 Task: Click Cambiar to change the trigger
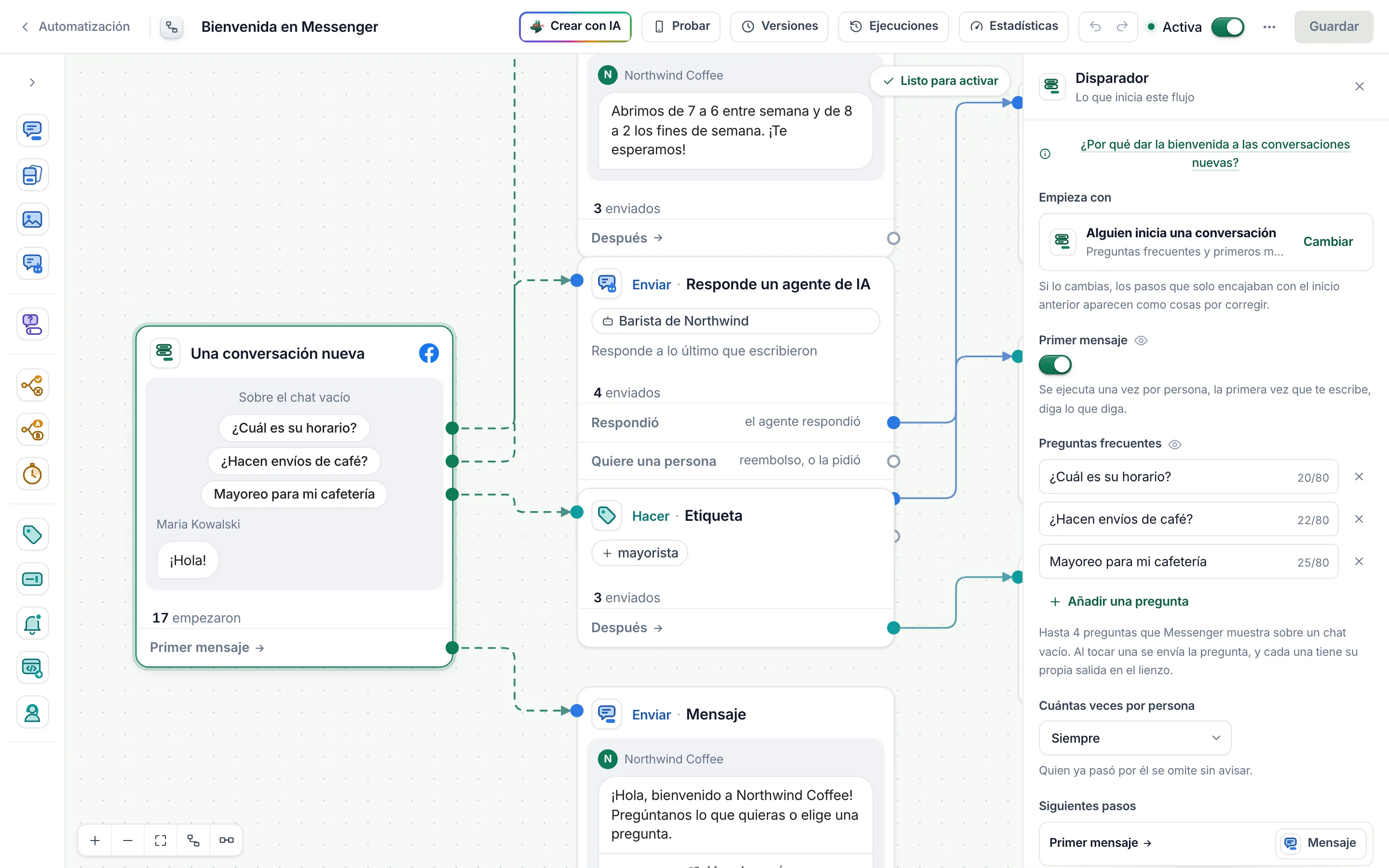tap(1328, 242)
